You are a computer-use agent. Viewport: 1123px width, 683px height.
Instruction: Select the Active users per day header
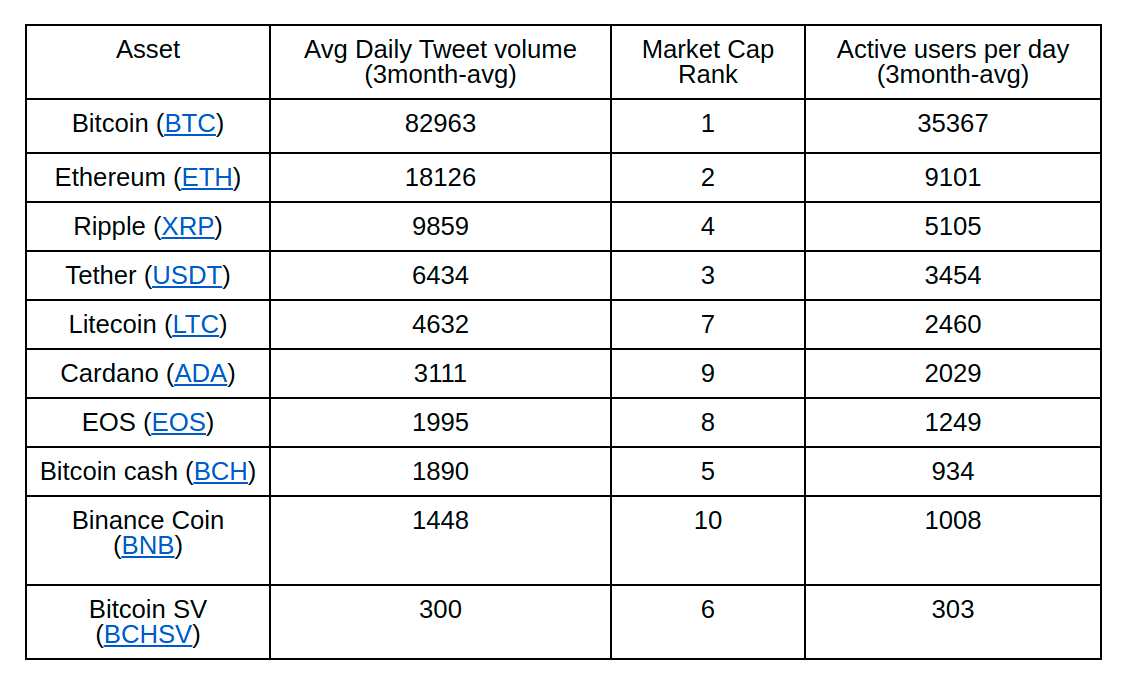[x=952, y=62]
